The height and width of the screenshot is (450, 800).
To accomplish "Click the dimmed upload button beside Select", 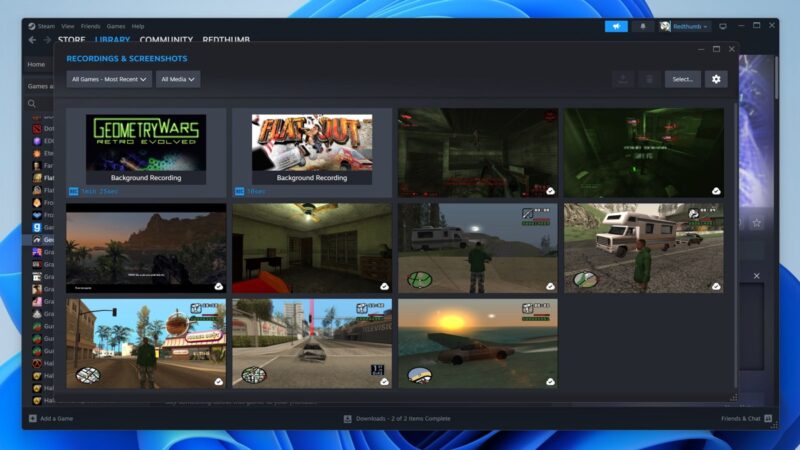I will 623,79.
